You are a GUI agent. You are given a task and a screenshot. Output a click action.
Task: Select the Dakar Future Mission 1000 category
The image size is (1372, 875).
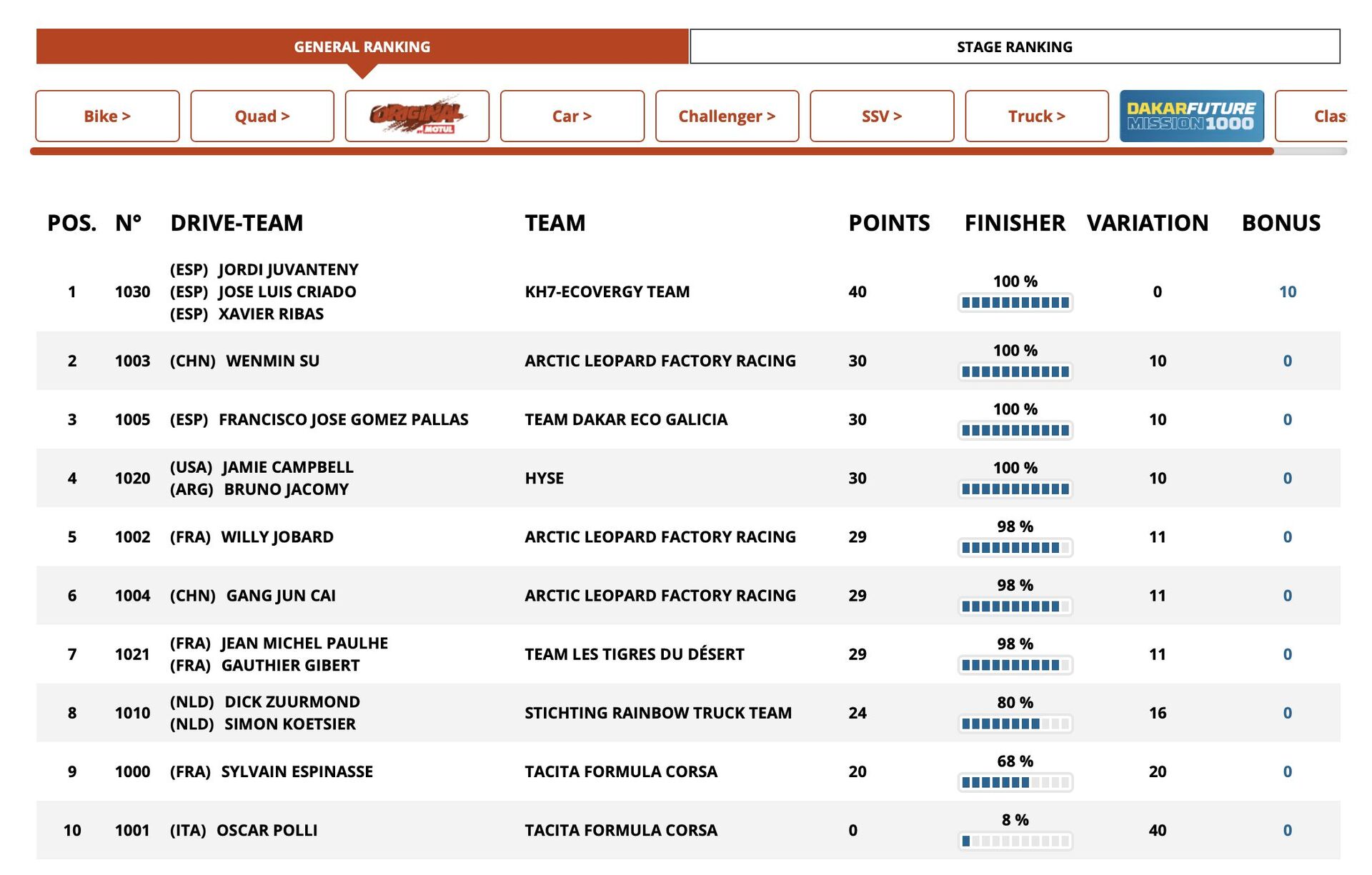pos(1191,116)
